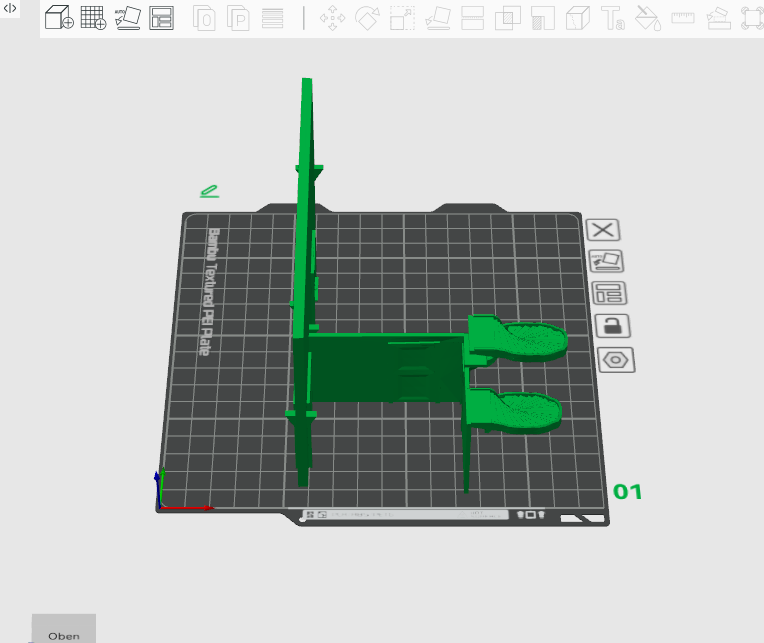The height and width of the screenshot is (643, 764).
Task: Remove all objects with plate X button
Action: pos(603,229)
